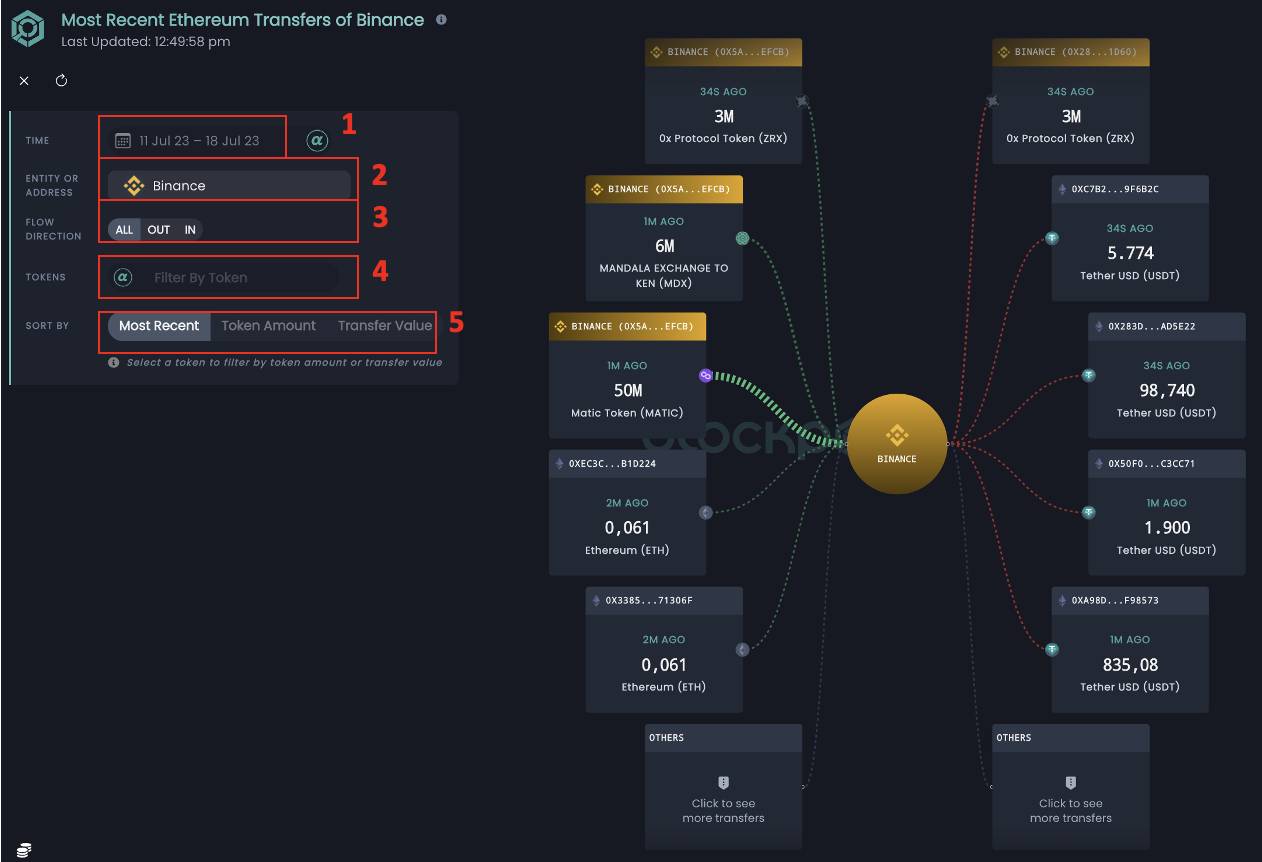Click the ZRX icon by the left 3M card

(x=802, y=101)
